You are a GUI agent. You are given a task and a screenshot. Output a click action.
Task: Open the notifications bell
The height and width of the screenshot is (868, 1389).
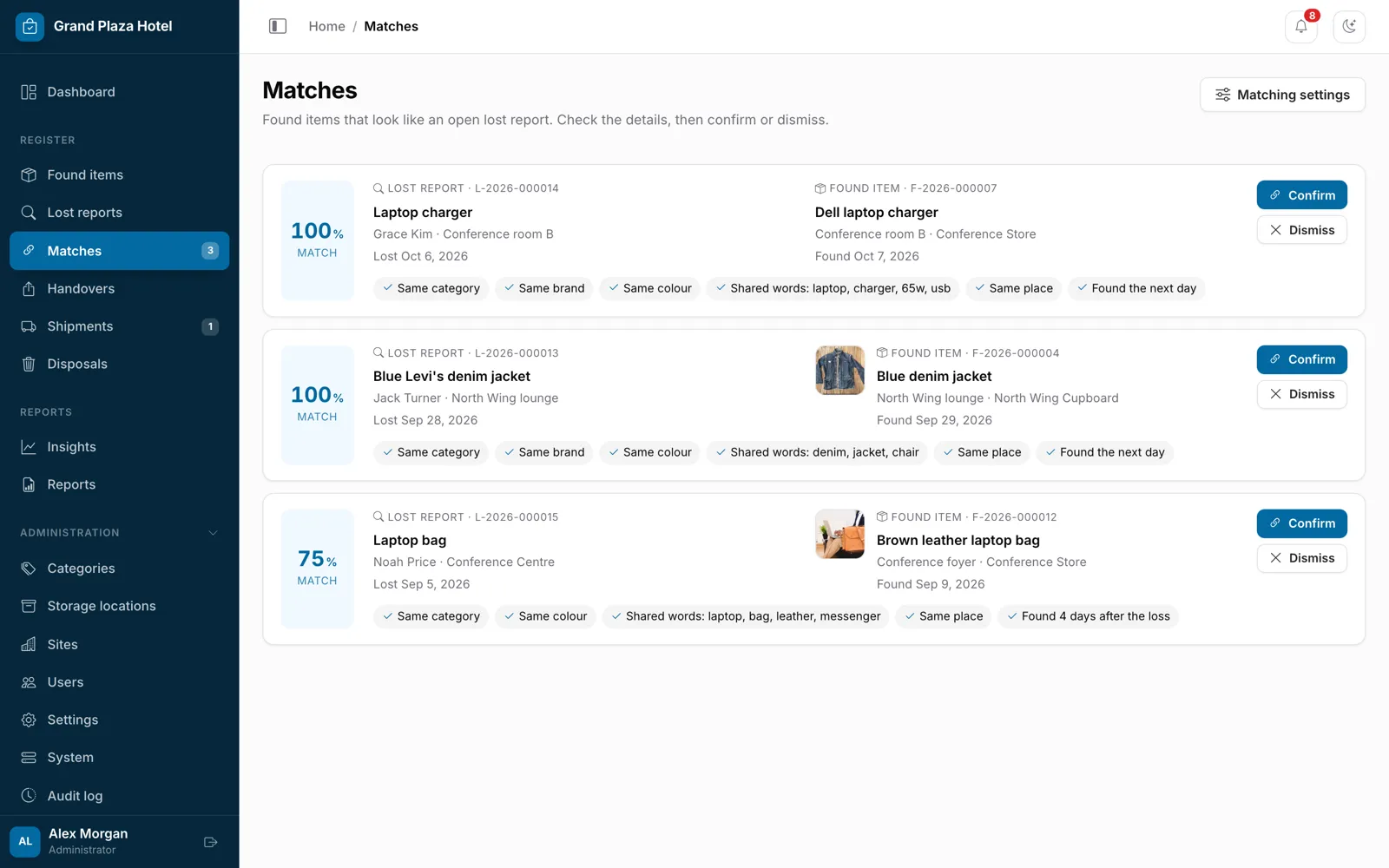(x=1301, y=26)
